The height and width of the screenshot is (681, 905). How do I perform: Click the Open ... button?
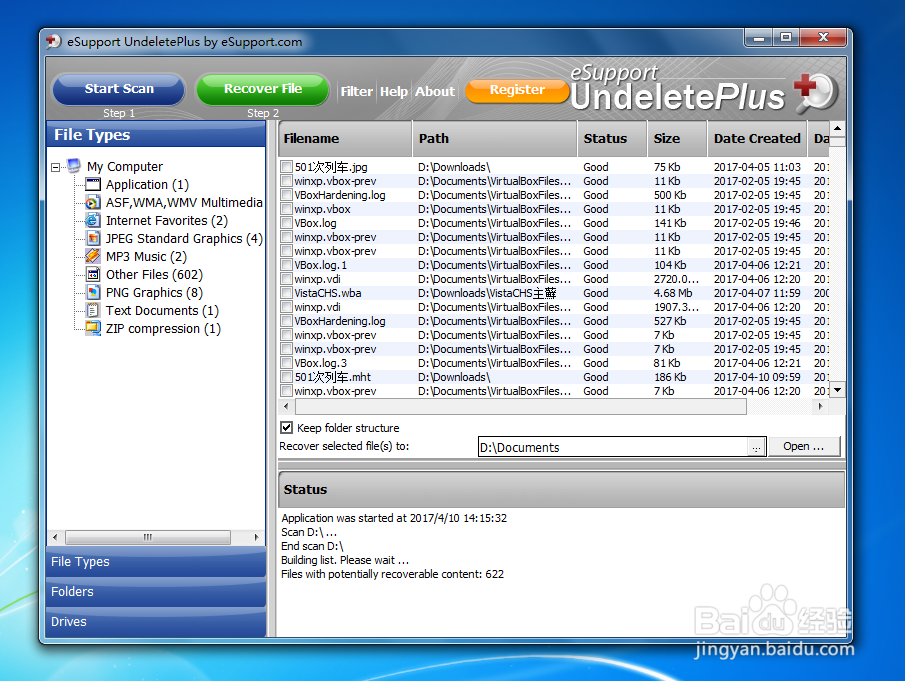(803, 446)
